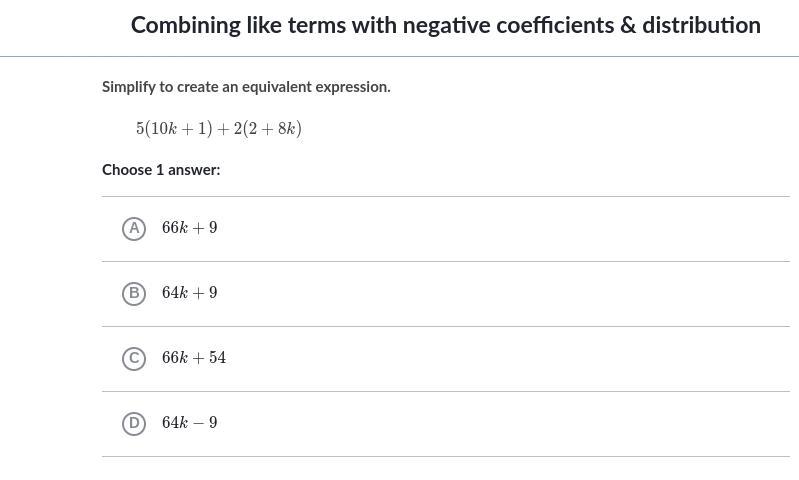799x480 pixels.
Task: Click the 2(2 + 8k) term
Action: 268,128
